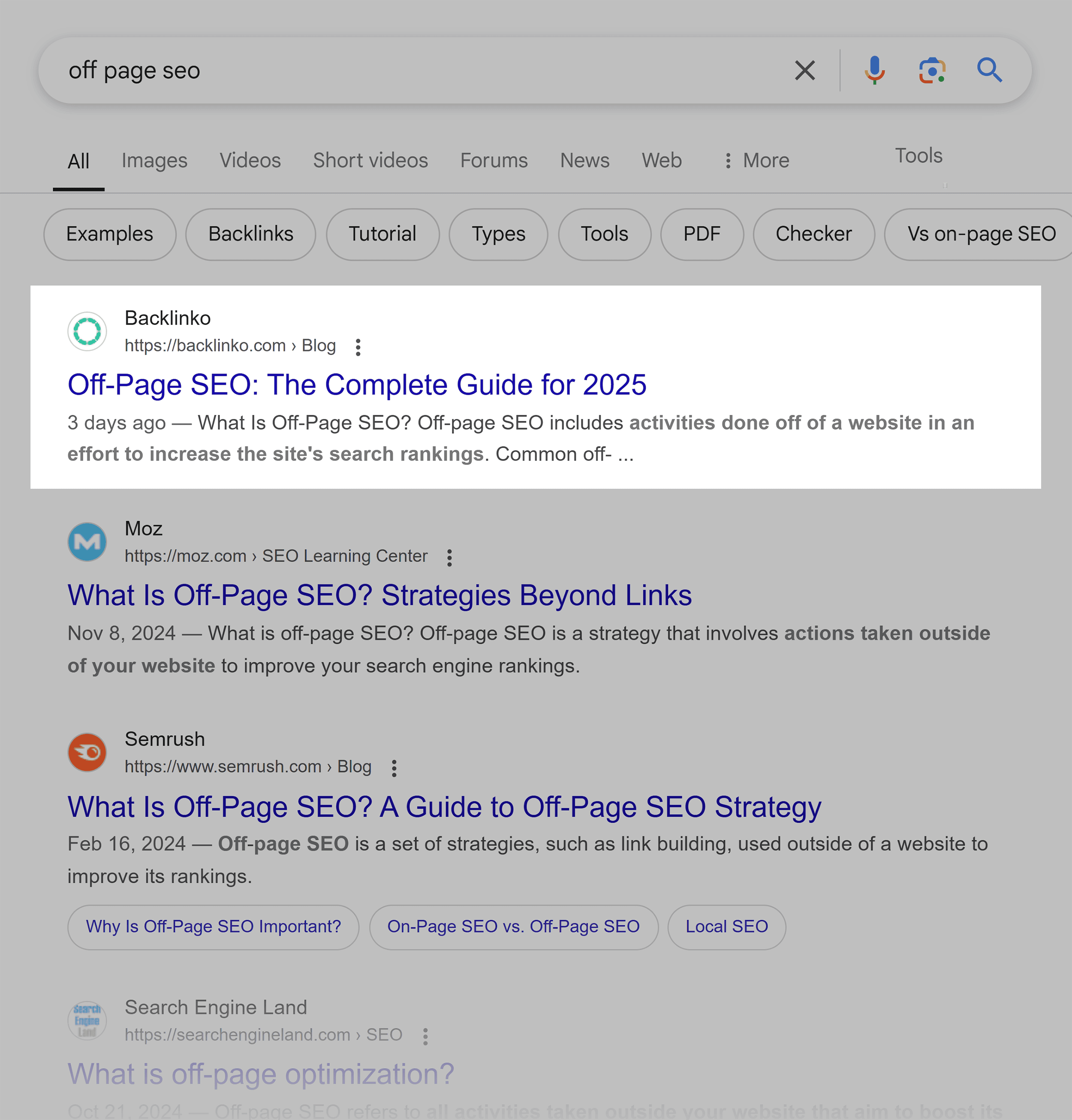Viewport: 1072px width, 1120px height.
Task: Switch to the Images tab
Action: click(x=154, y=160)
